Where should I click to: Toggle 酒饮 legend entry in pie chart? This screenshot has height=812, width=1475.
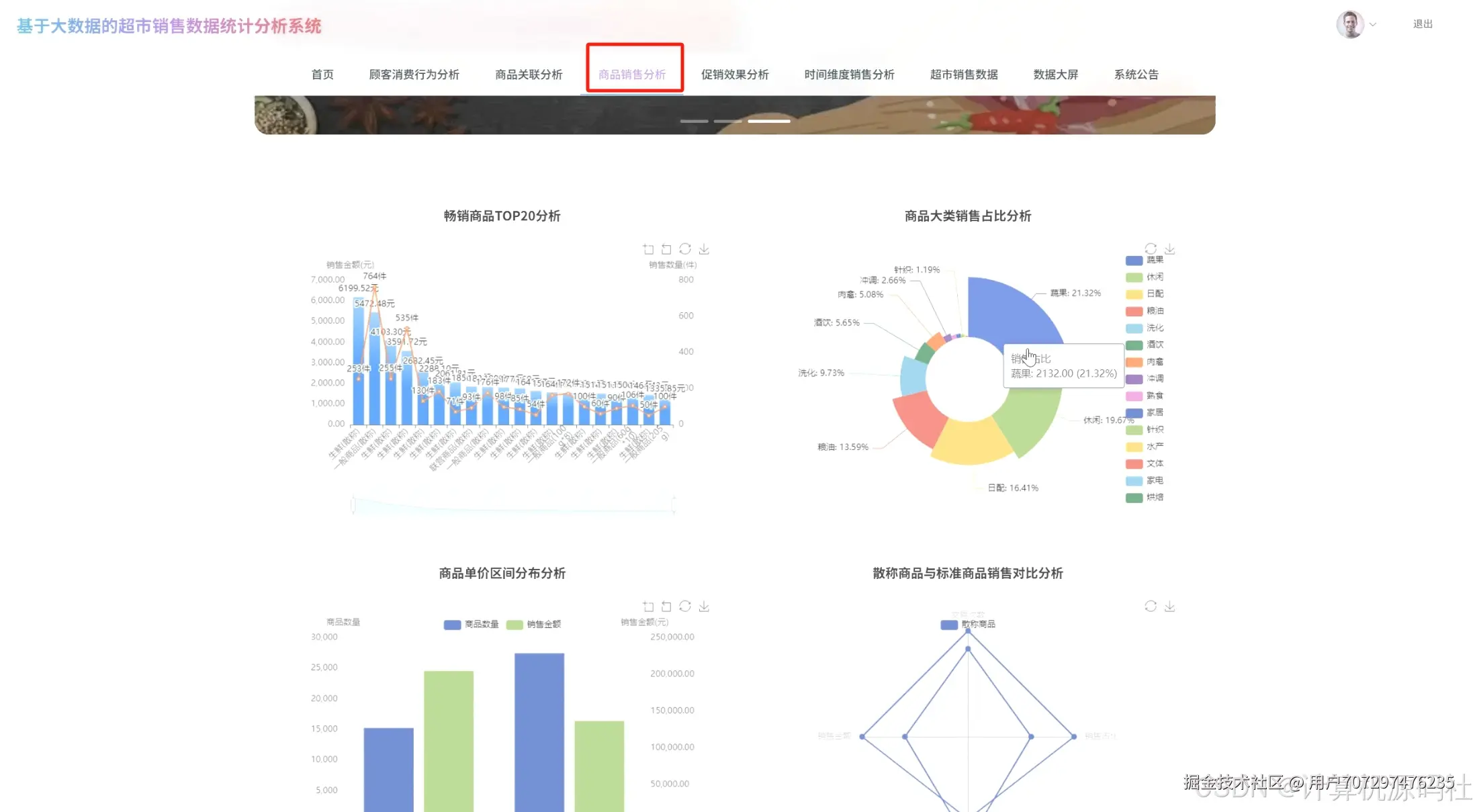coord(1145,345)
